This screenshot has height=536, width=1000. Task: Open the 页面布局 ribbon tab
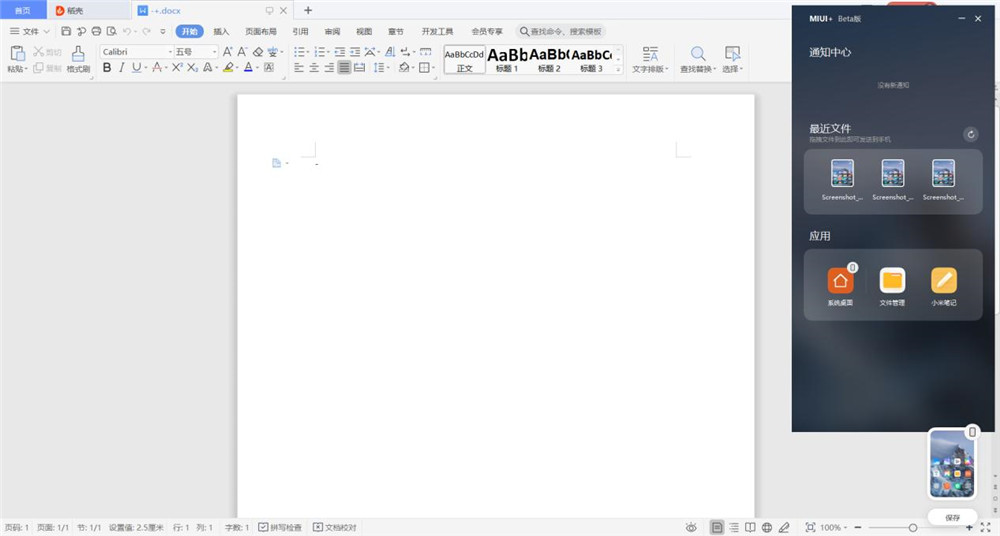coord(261,32)
